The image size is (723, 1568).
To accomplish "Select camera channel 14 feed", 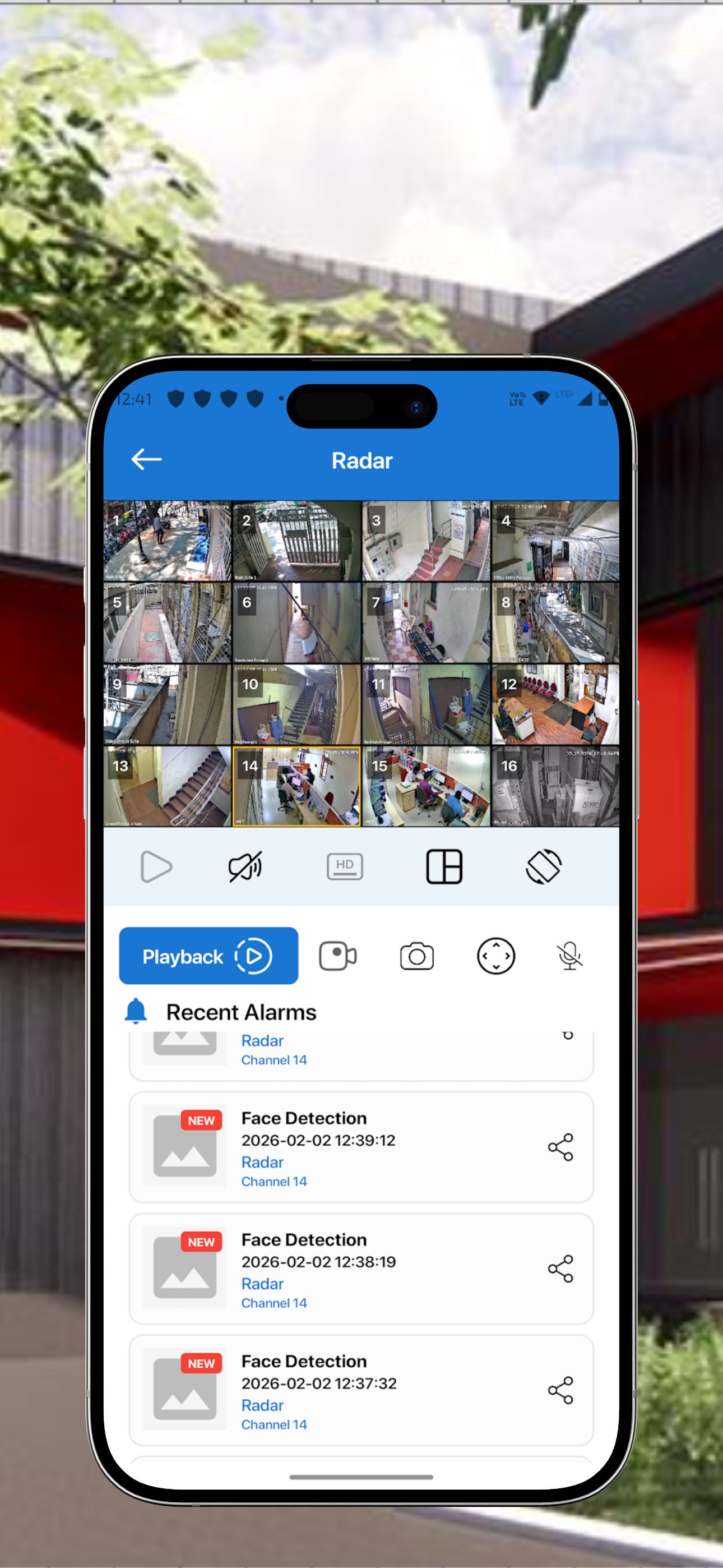I will click(297, 786).
